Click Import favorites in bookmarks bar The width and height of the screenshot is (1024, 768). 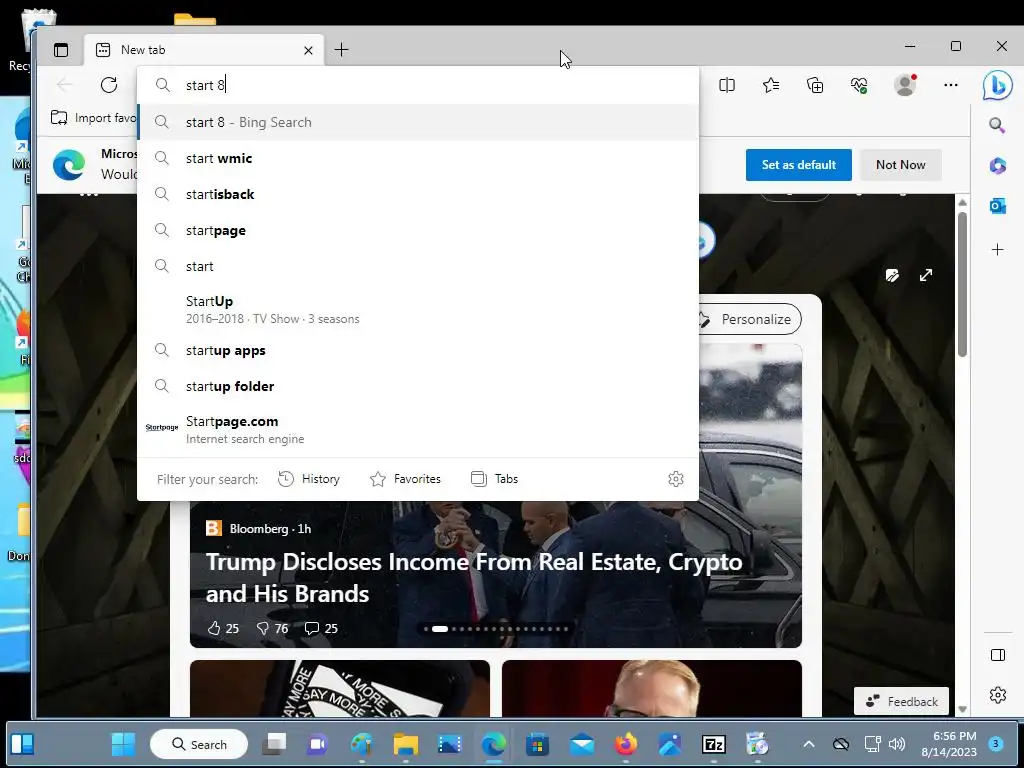[x=93, y=118]
